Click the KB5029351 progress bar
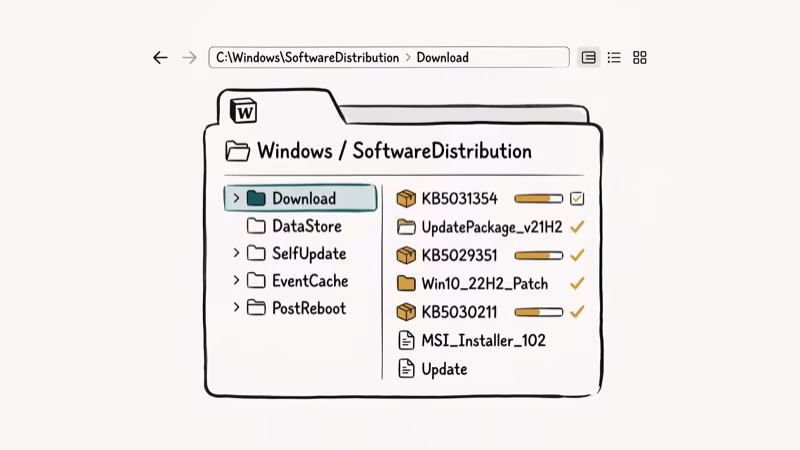This screenshot has height=450, width=800. [x=538, y=255]
